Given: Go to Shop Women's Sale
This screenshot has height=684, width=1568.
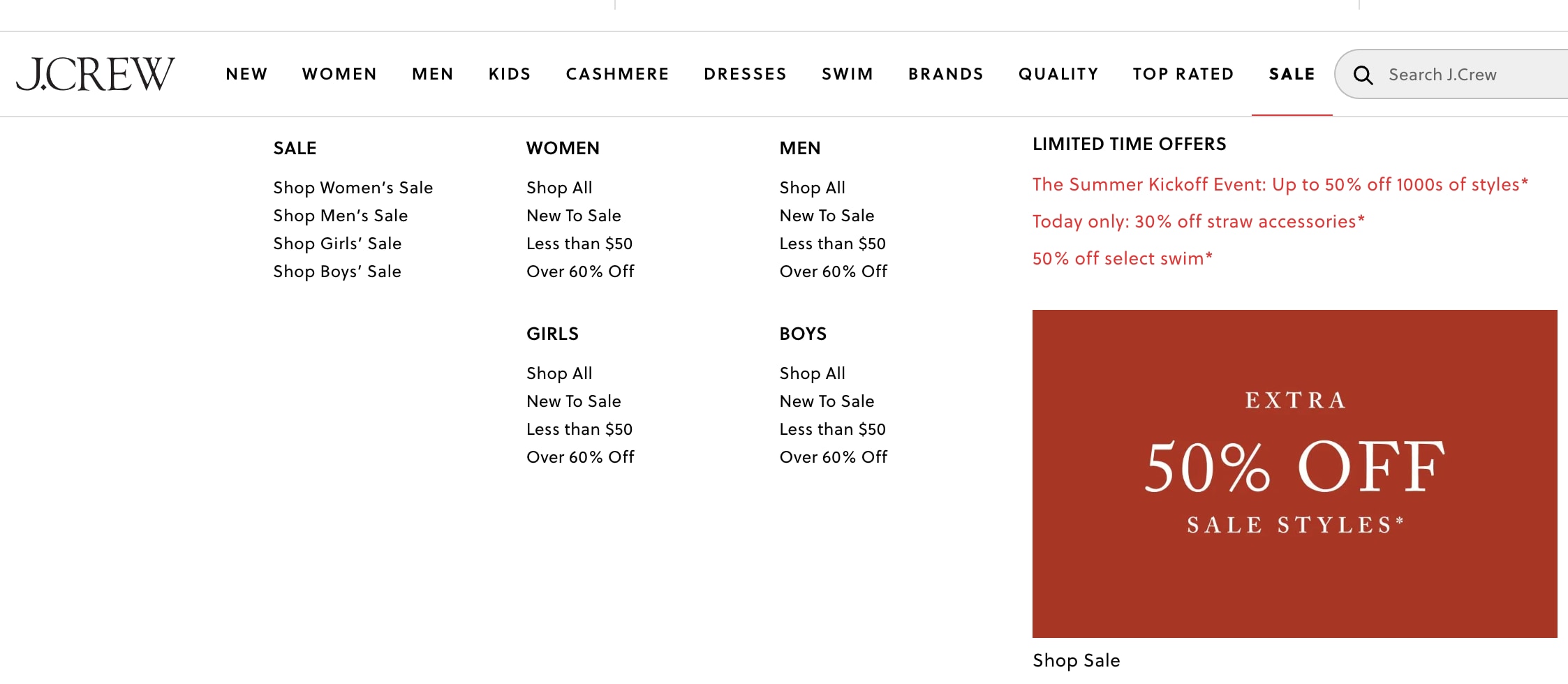Looking at the screenshot, I should point(353,188).
